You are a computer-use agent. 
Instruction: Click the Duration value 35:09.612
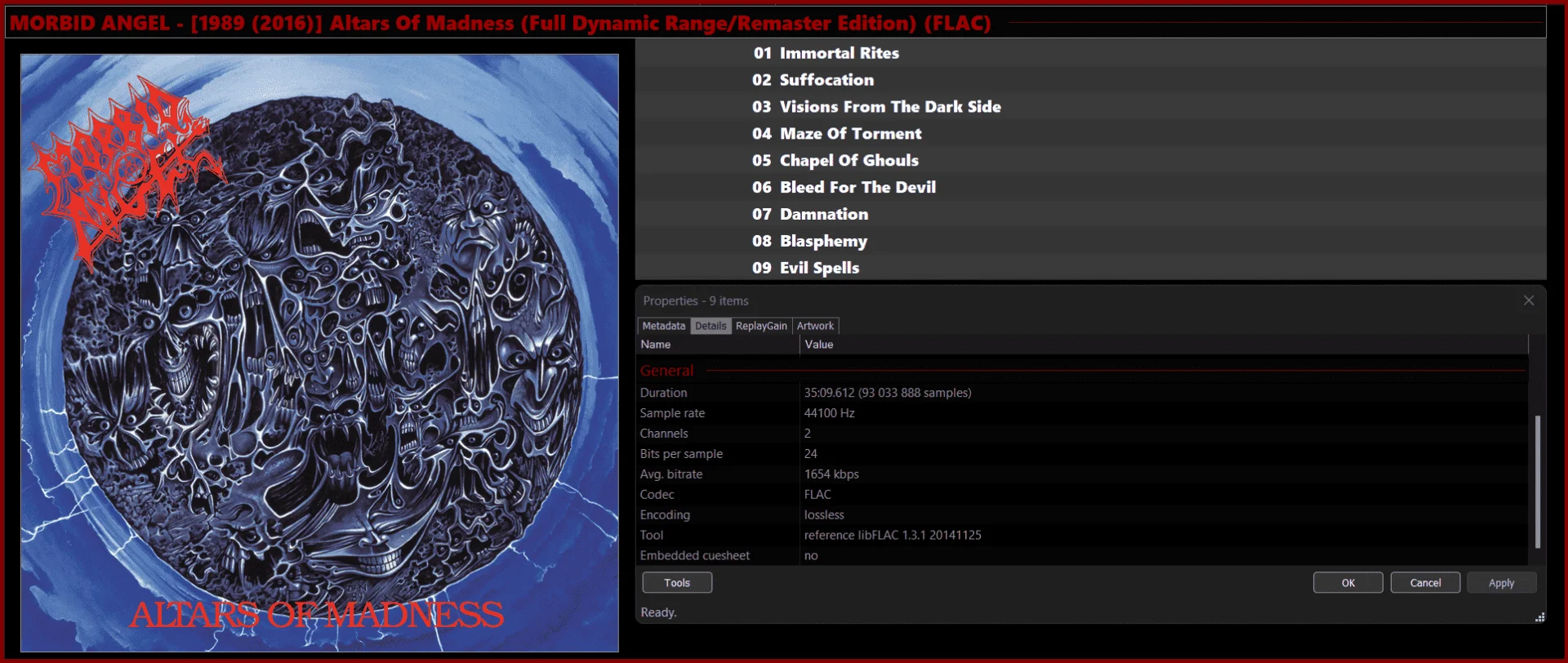tap(888, 393)
